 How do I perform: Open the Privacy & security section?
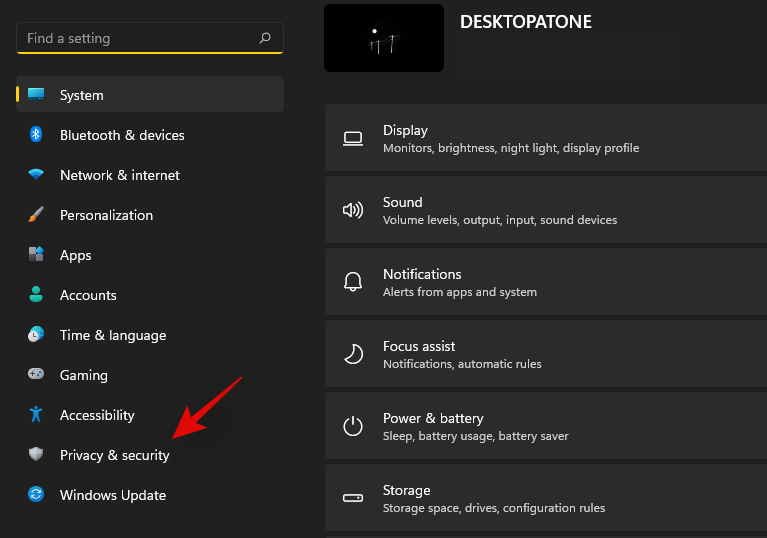(114, 455)
